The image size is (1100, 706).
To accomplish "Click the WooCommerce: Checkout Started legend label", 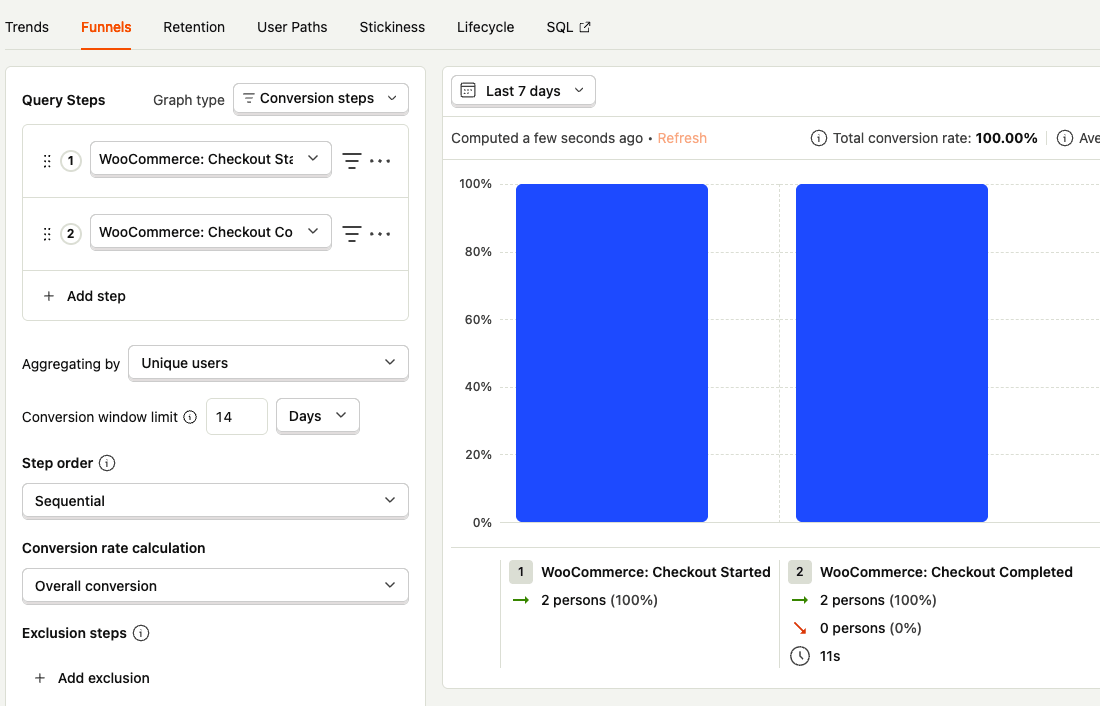I will click(x=656, y=572).
